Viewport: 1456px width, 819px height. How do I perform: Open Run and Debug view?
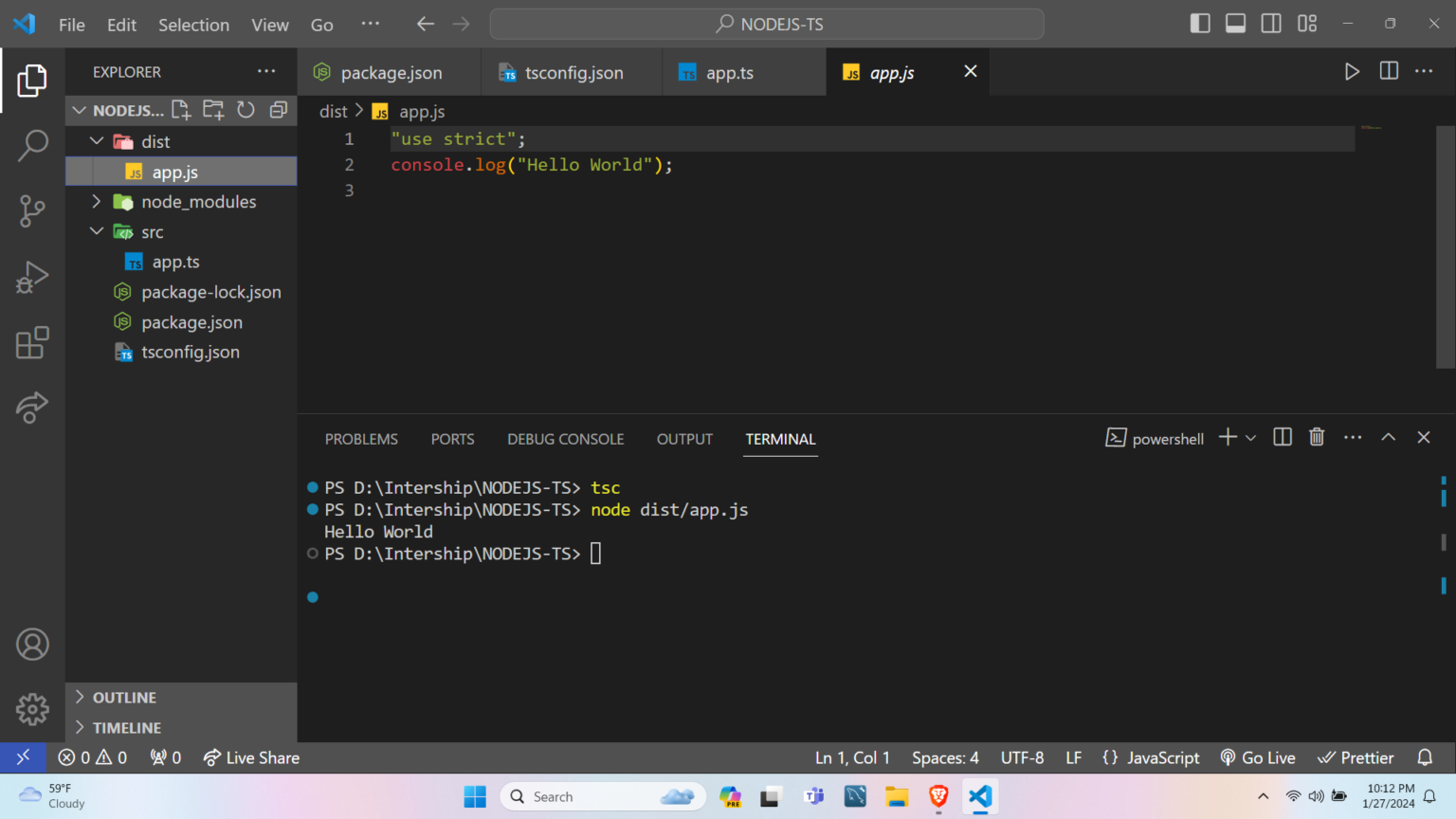32,277
